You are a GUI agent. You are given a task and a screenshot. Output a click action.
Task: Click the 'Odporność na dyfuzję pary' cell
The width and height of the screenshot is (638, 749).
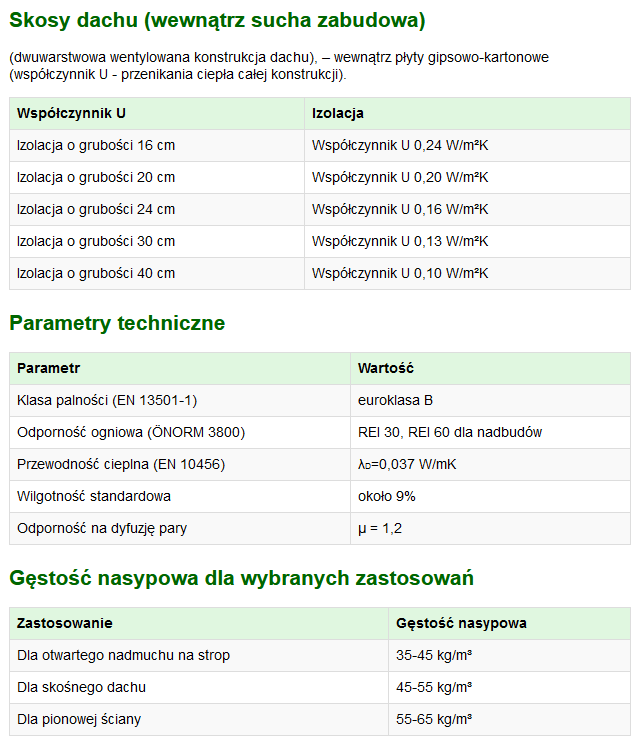pyautogui.click(x=104, y=528)
